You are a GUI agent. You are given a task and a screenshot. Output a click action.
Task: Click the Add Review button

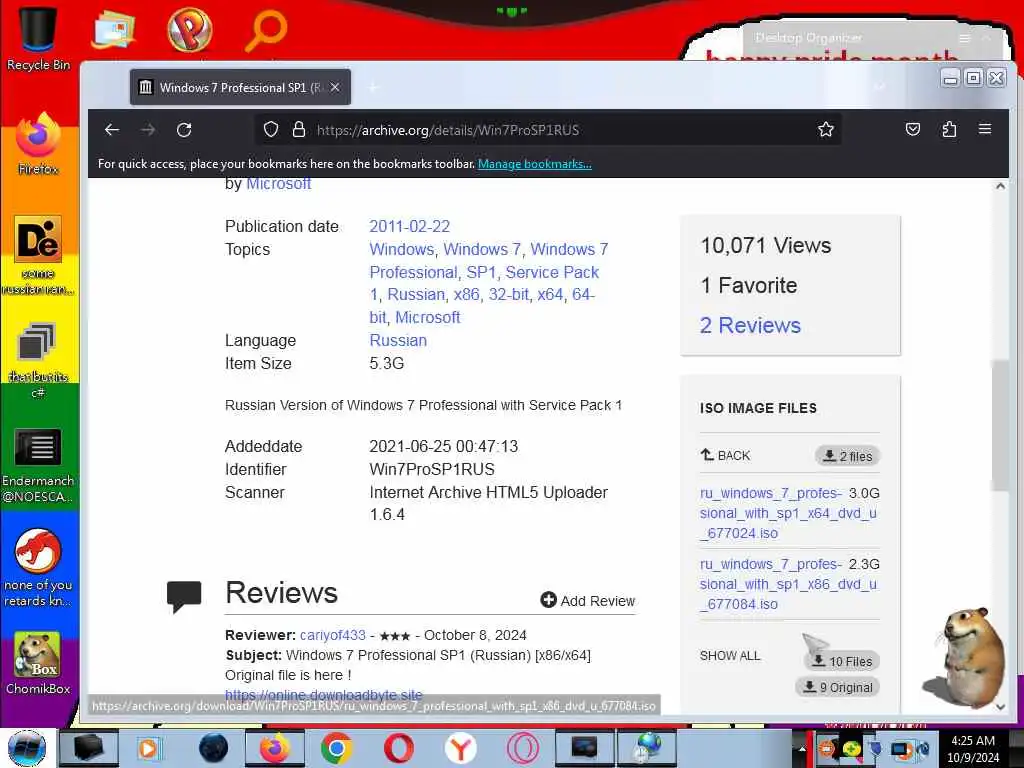coord(588,601)
